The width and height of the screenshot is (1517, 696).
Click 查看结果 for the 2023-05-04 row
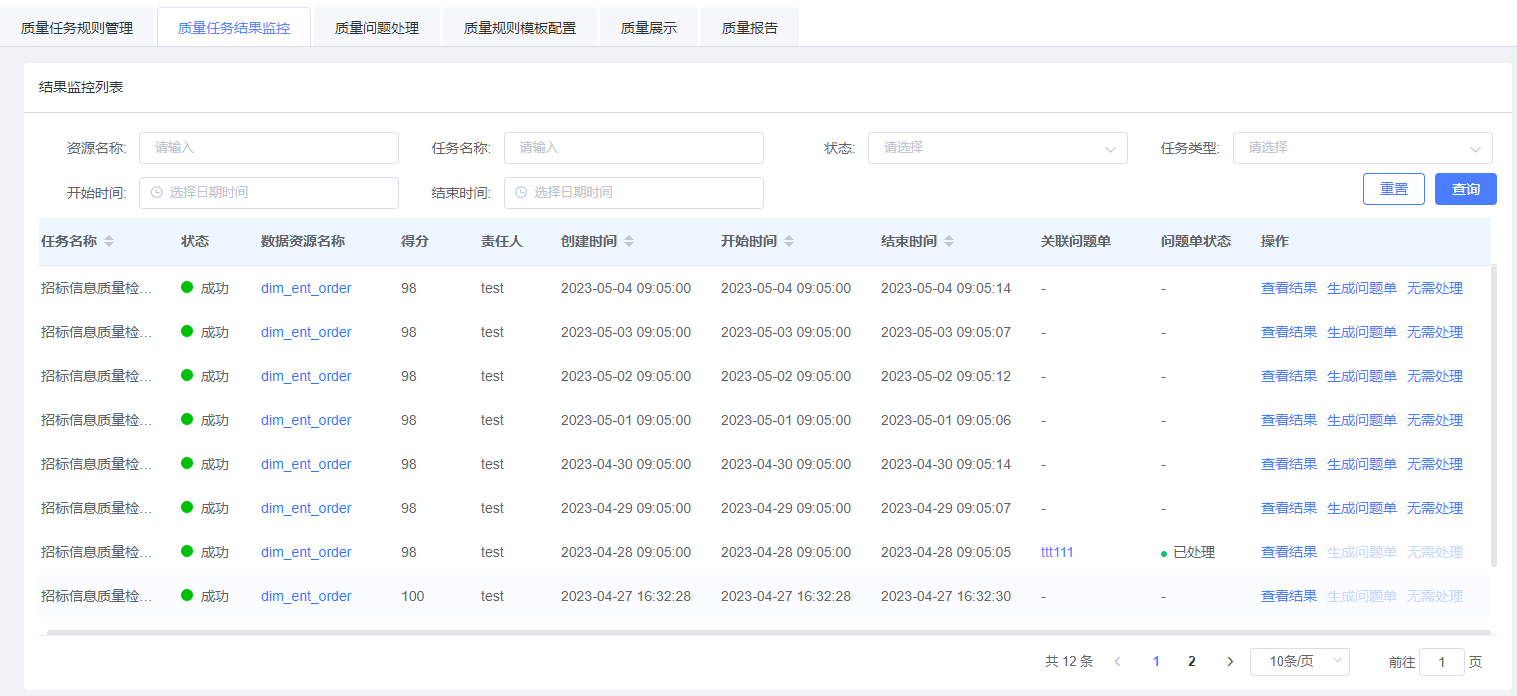pos(1289,288)
